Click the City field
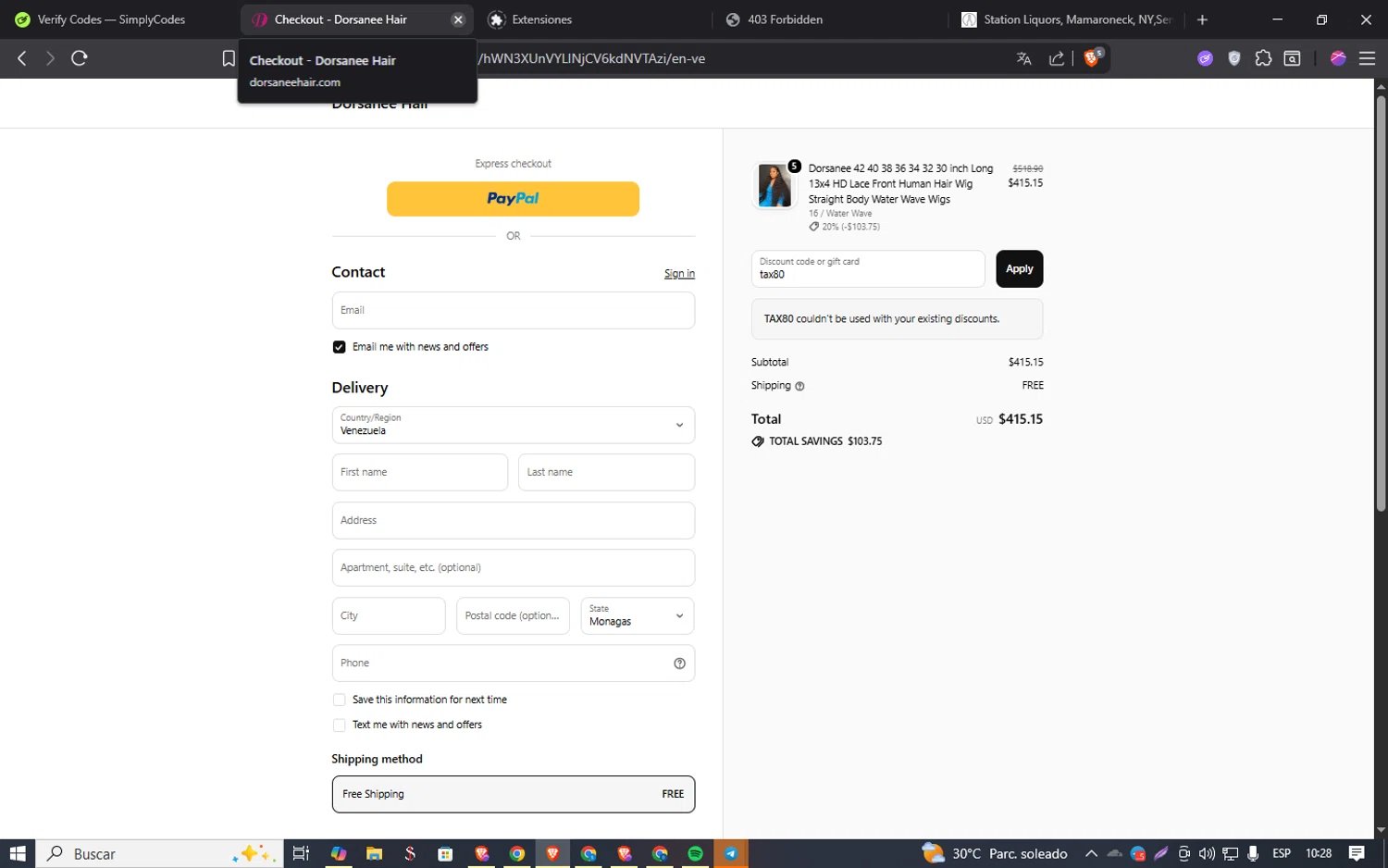 (x=389, y=615)
